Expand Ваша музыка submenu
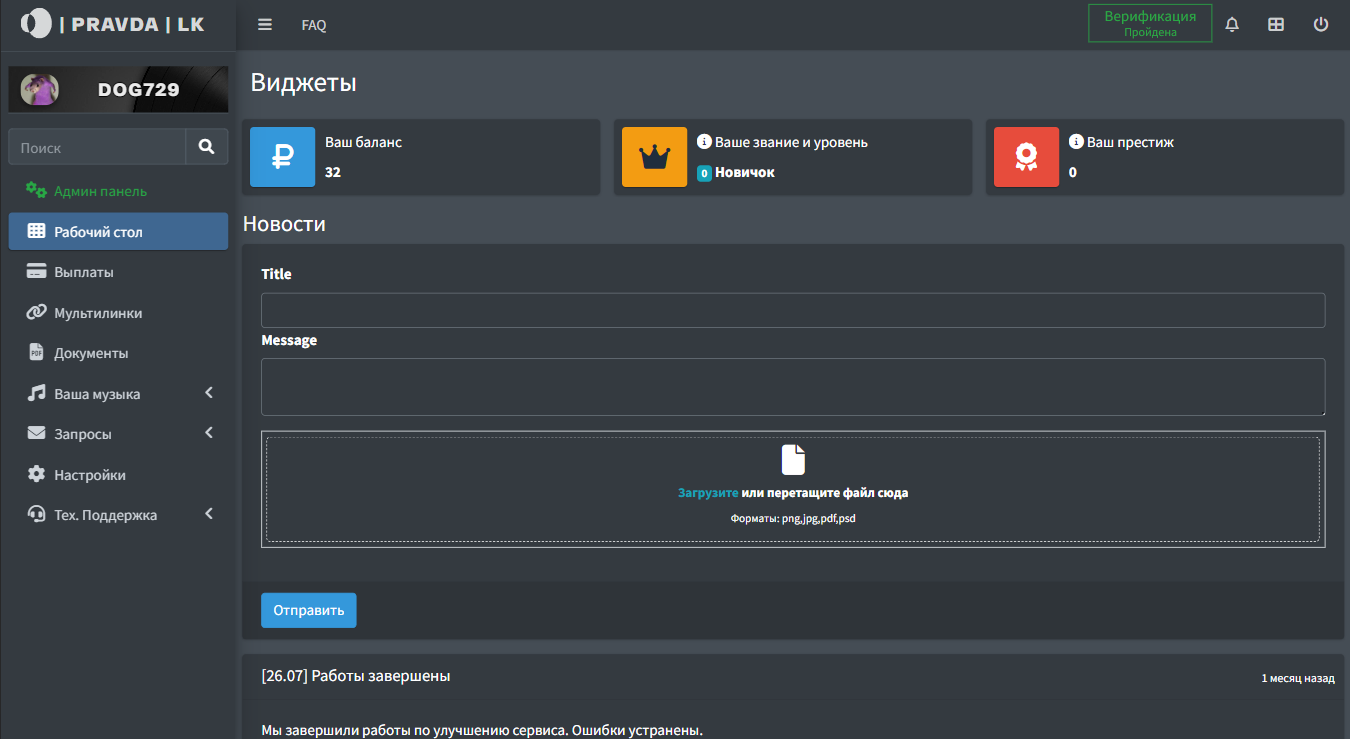 (118, 394)
